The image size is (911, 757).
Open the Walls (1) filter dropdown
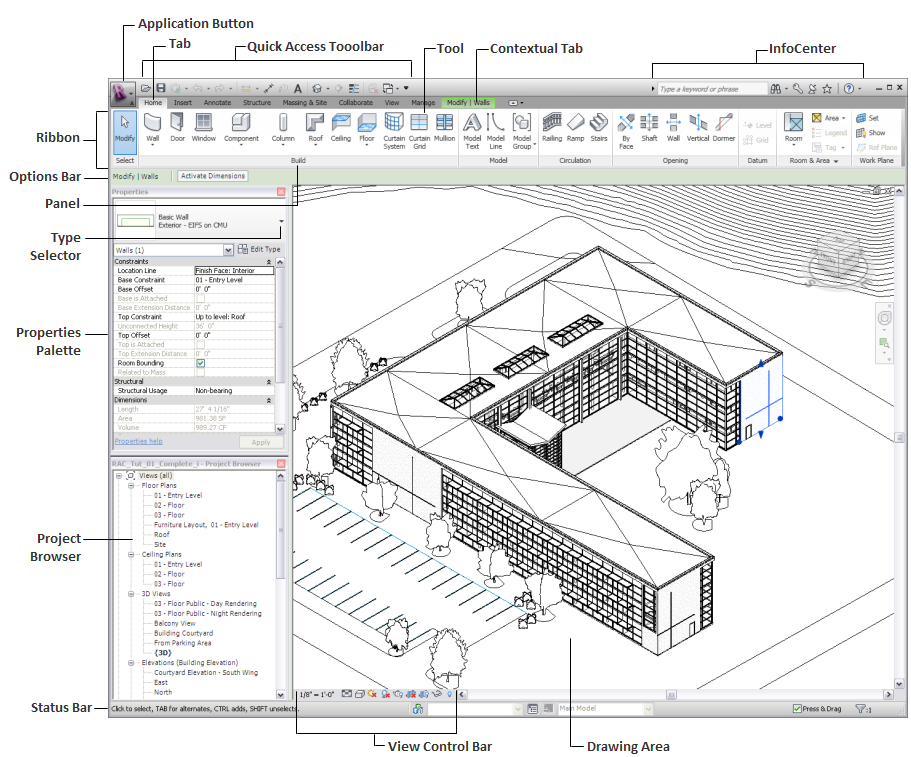[228, 250]
